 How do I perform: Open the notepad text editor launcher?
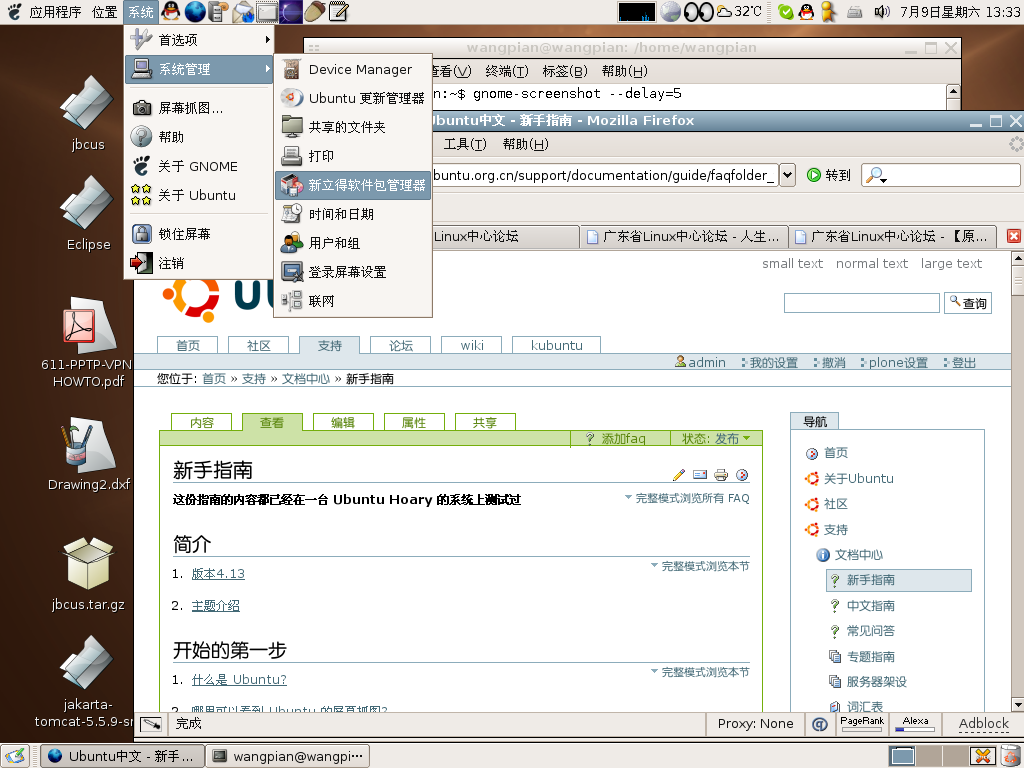tap(338, 11)
